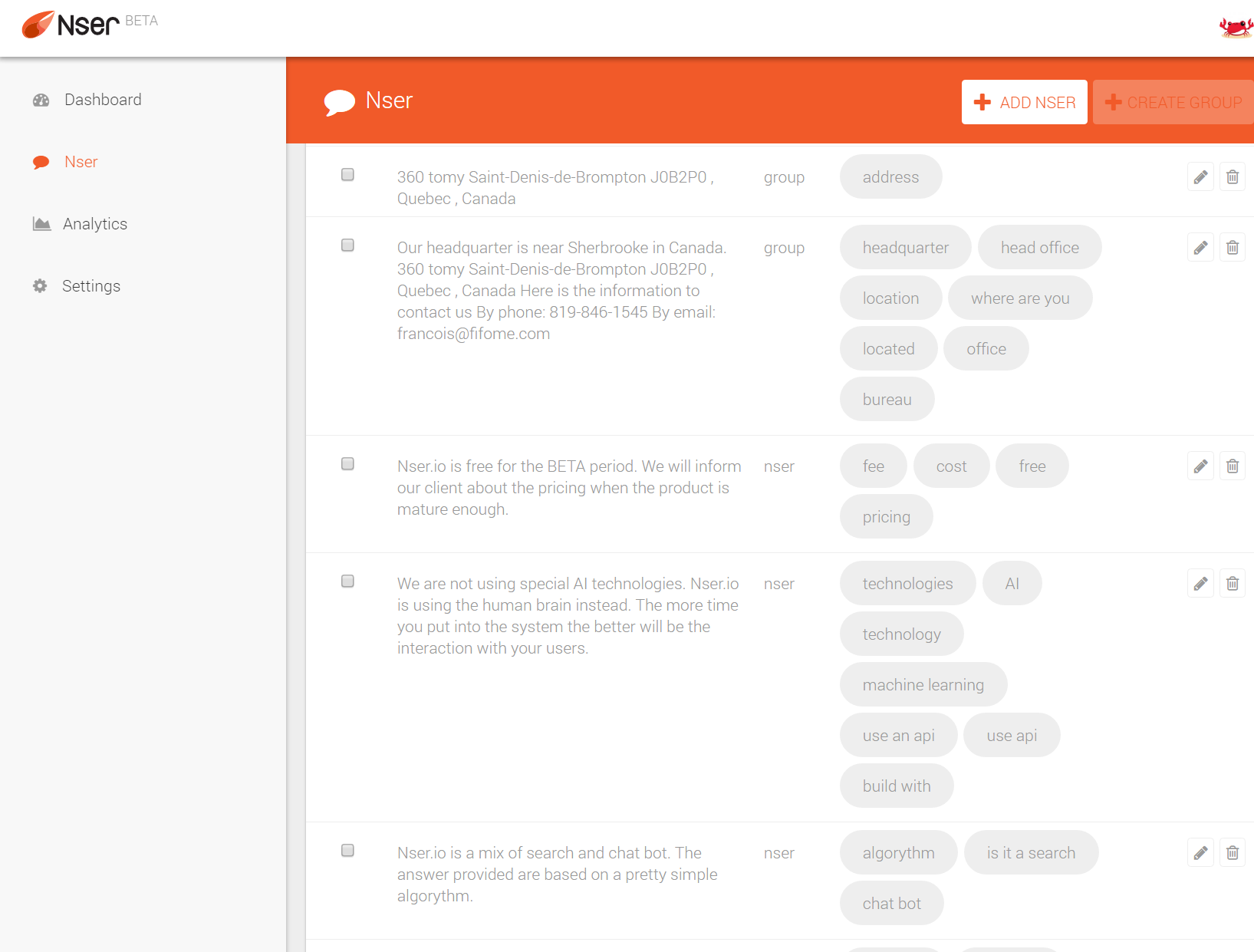Open the crab user avatar menu

click(1236, 28)
